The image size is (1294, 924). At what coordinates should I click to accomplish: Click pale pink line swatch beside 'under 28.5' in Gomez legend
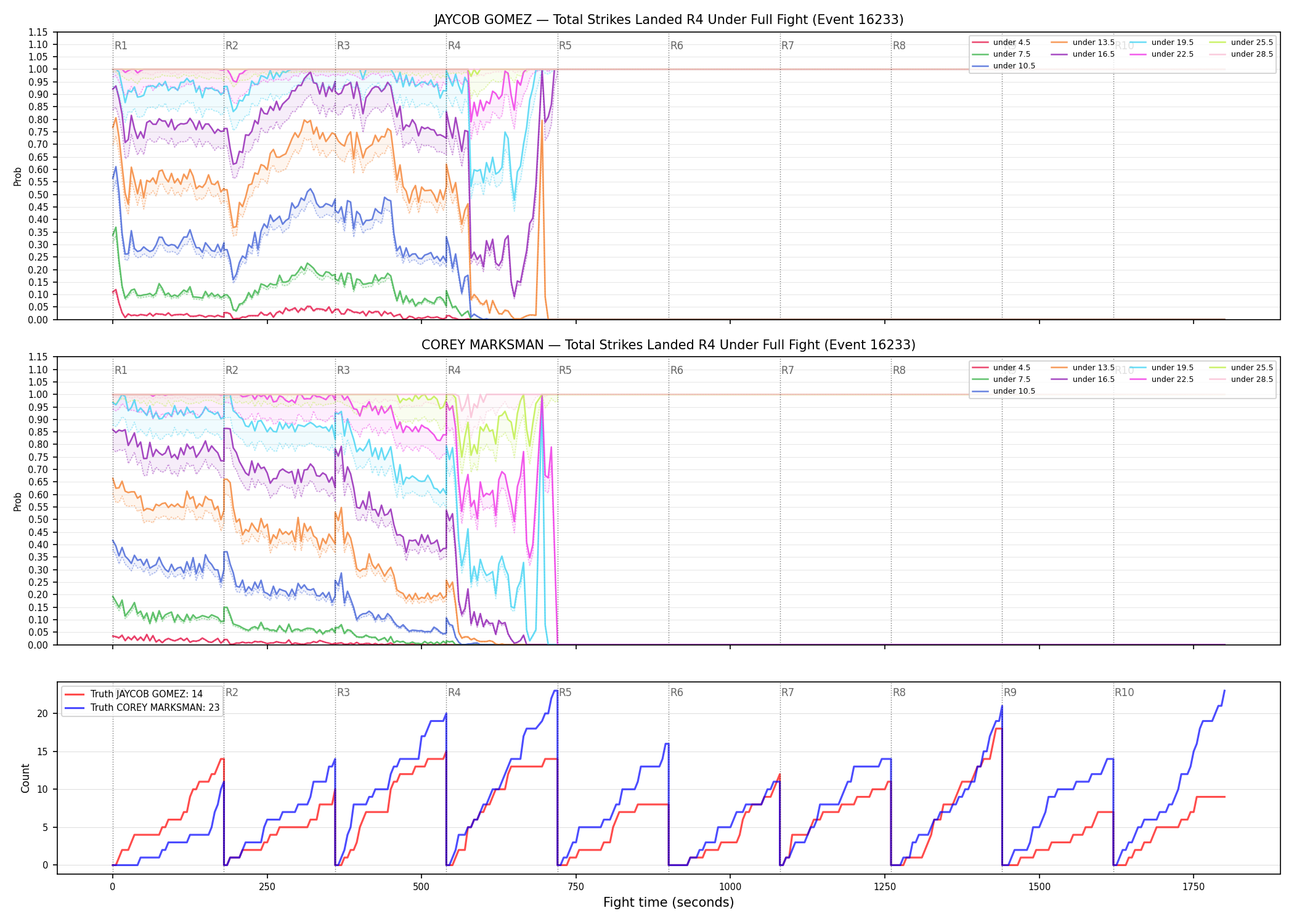click(x=1218, y=54)
